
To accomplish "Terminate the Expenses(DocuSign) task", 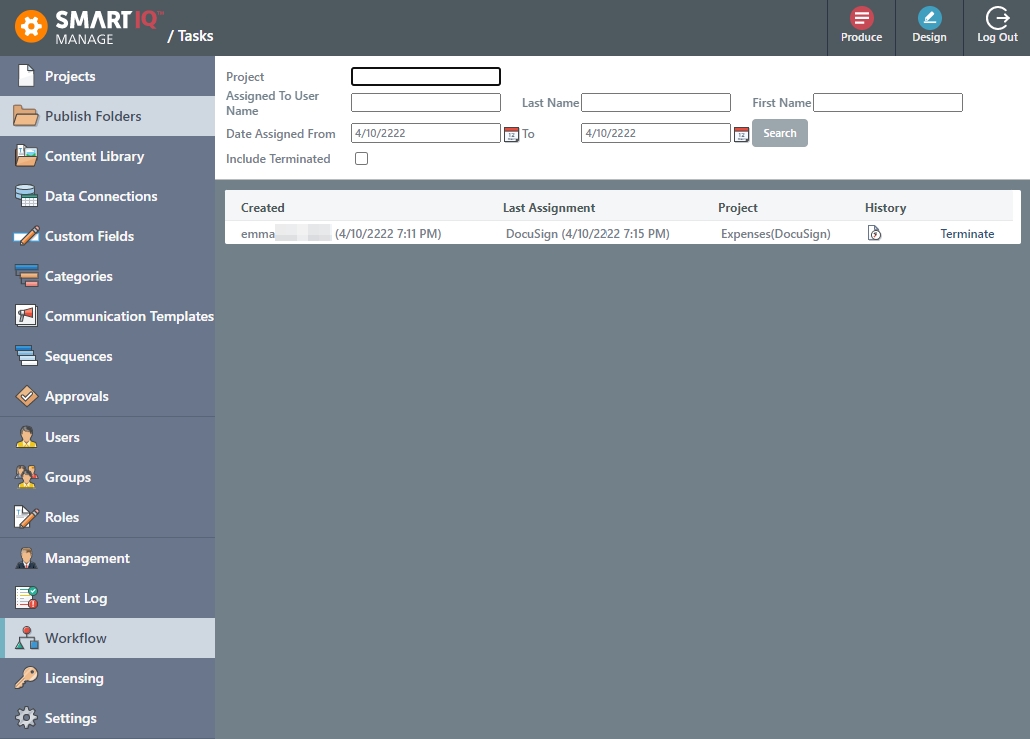I will pos(967,234).
